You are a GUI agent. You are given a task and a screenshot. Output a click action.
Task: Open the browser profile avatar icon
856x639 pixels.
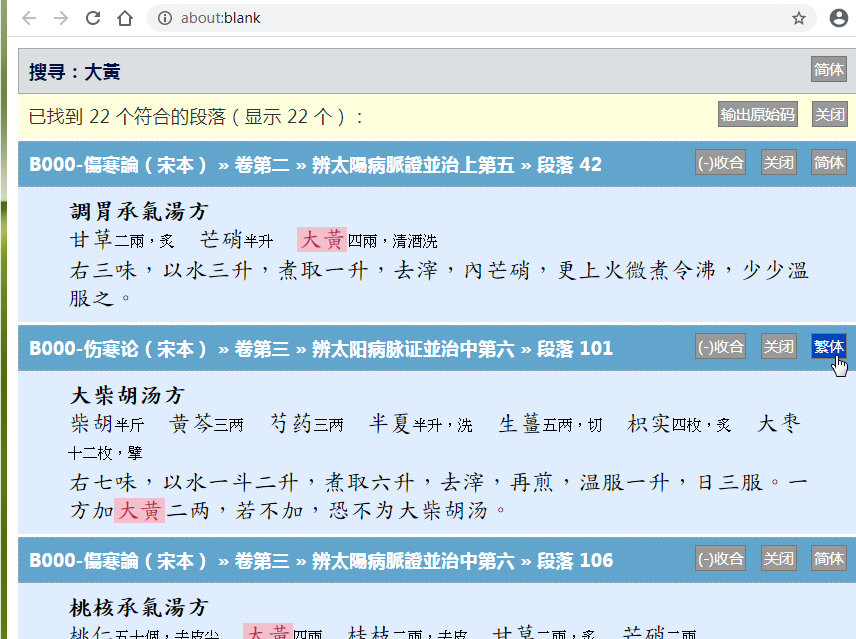[838, 18]
